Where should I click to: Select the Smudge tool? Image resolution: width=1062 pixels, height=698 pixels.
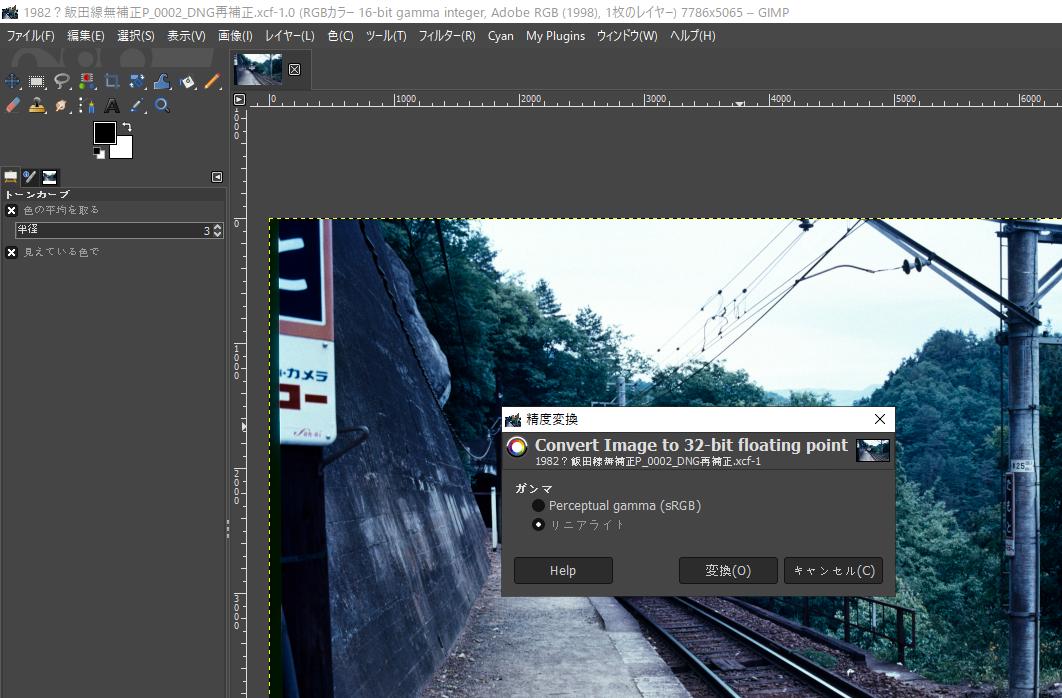(62, 106)
